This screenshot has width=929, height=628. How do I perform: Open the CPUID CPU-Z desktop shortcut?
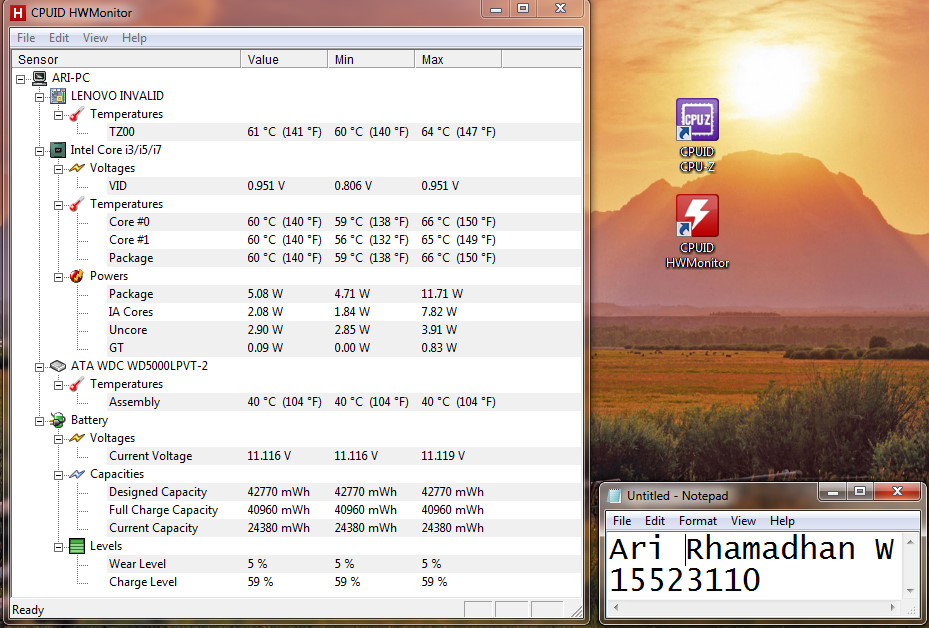697,136
